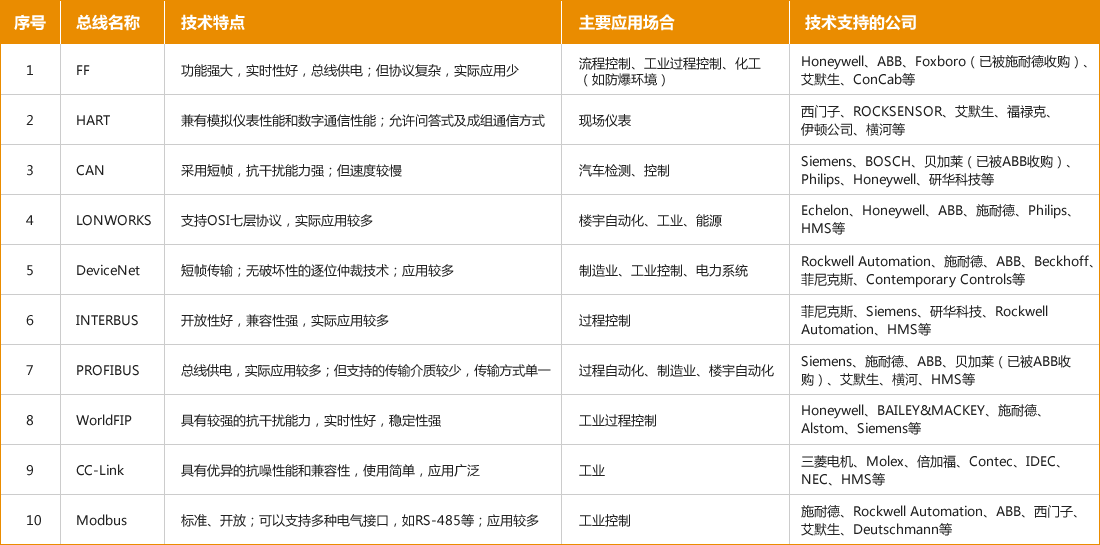This screenshot has height=545, width=1100.
Task: Click the FF companies cell starting Honeywell、ABB、Foxboro
Action: pos(946,70)
